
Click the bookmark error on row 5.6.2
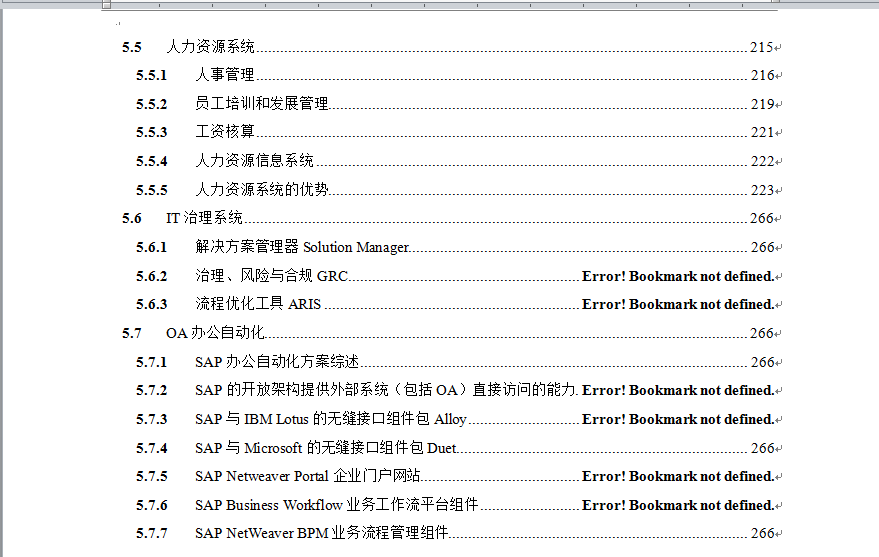click(678, 276)
